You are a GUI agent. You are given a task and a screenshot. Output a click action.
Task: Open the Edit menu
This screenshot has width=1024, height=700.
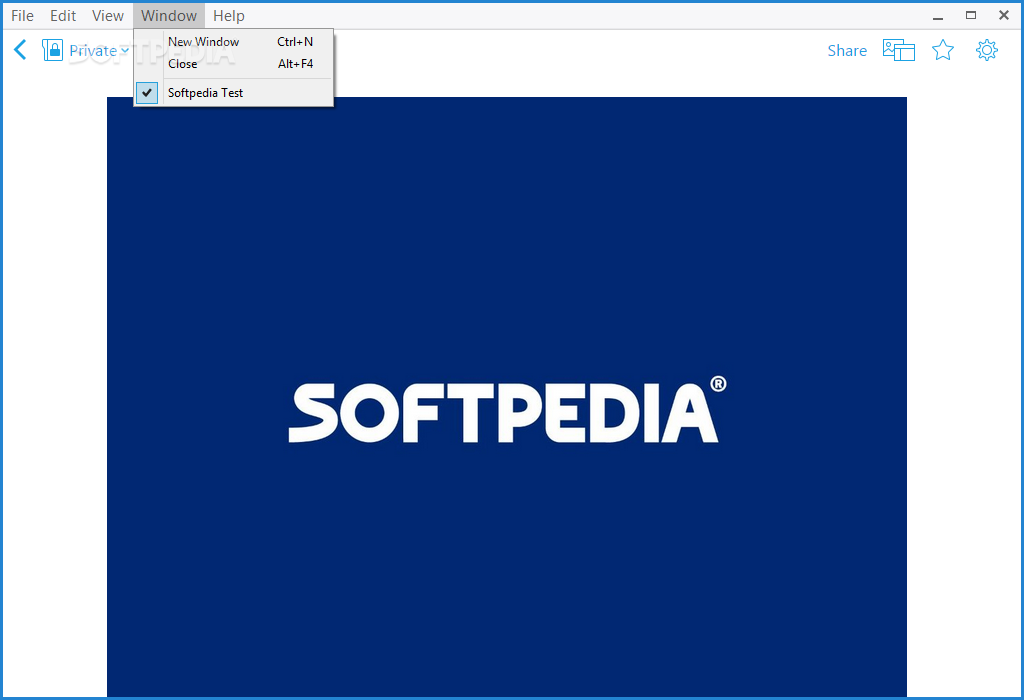pyautogui.click(x=63, y=15)
